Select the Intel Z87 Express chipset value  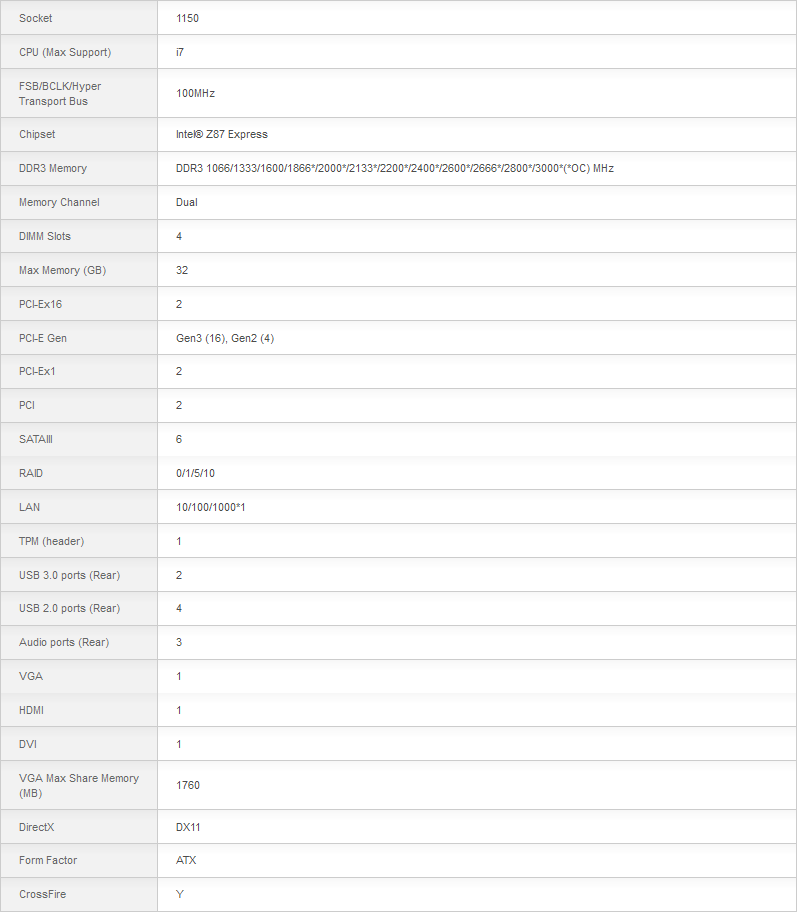tap(222, 134)
